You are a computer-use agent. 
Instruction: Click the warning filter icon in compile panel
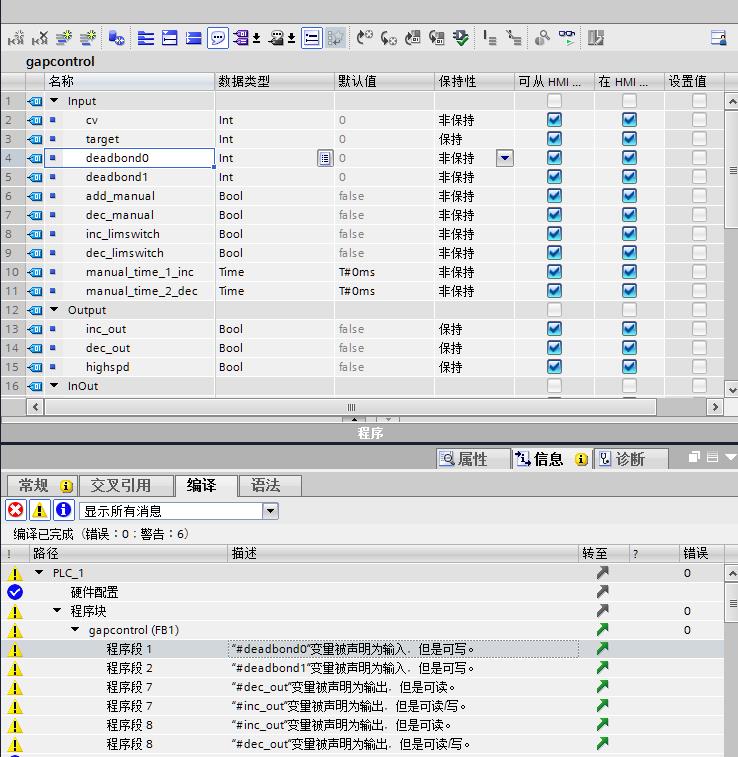pos(39,510)
